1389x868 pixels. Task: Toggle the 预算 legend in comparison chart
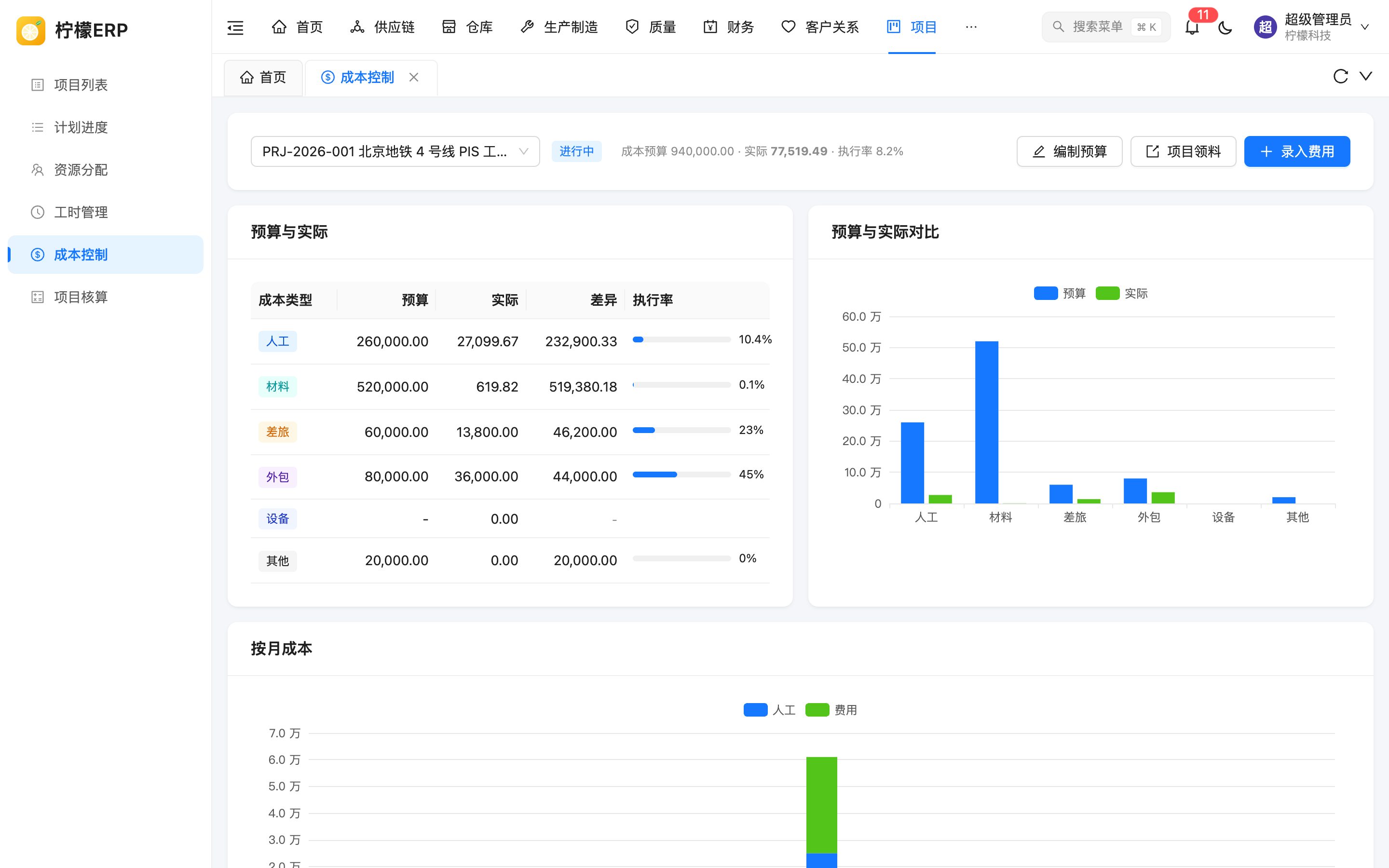tap(1060, 293)
